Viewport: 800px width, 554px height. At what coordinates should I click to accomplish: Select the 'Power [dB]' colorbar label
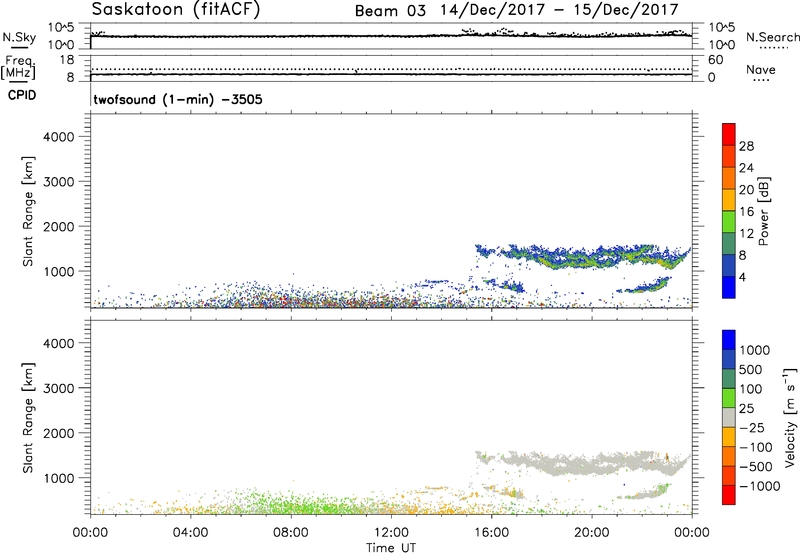click(763, 211)
